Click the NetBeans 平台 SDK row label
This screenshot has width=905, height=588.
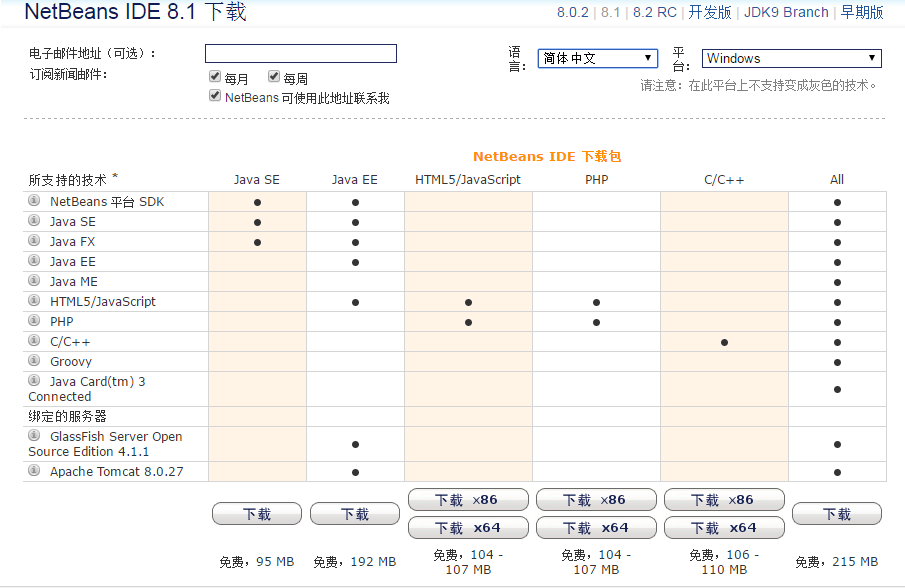pos(107,201)
